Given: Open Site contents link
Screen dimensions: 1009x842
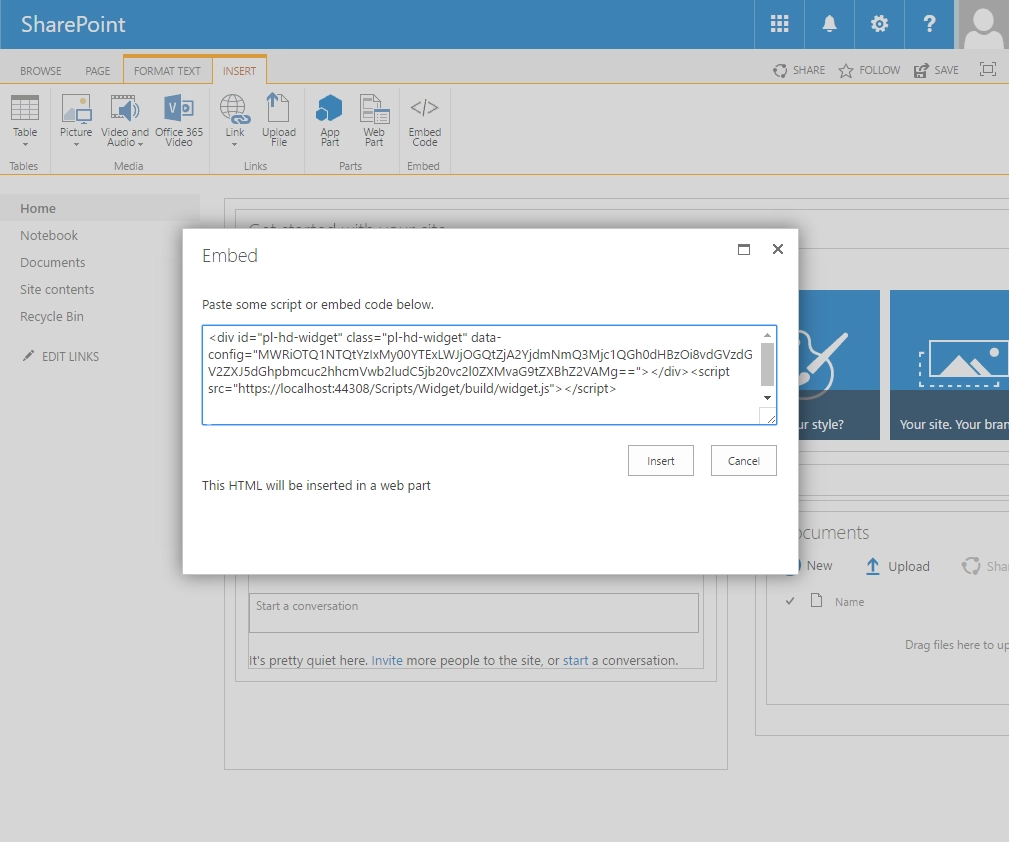Looking at the screenshot, I should (x=57, y=290).
